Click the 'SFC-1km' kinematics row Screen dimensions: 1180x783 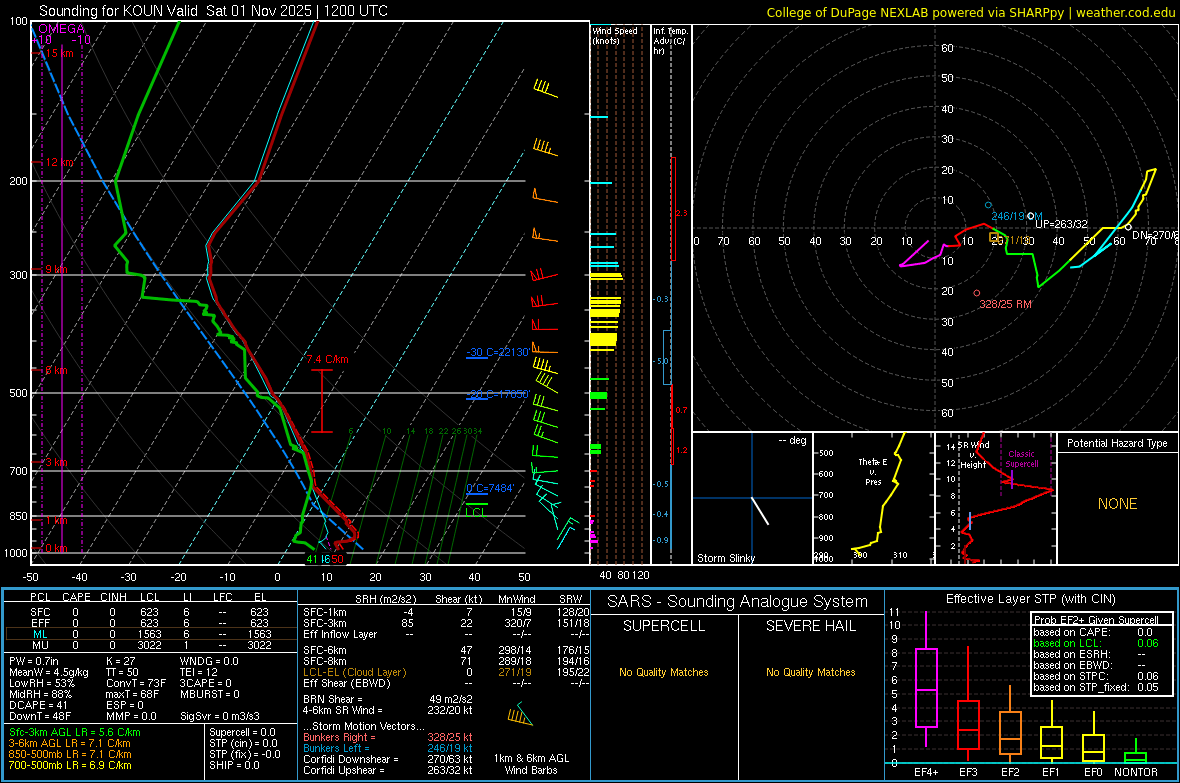(446, 612)
